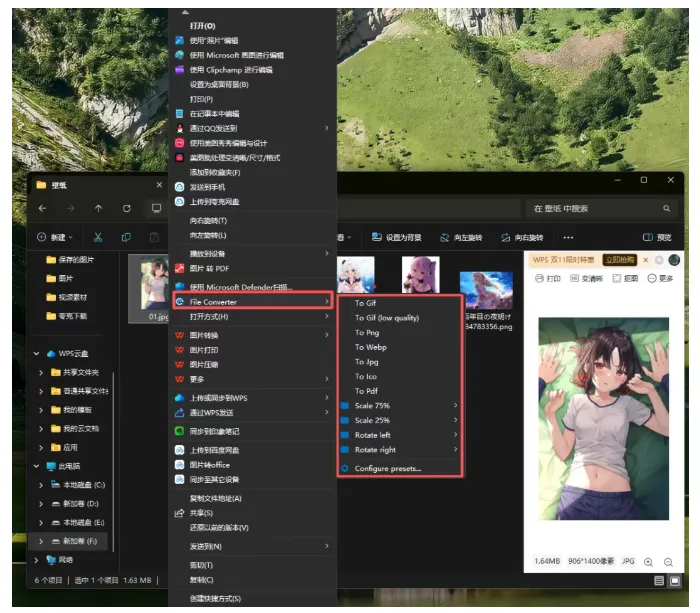Screen dimensions: 700x613
Task: Click the Microsoft Defender scan entry
Action: (x=252, y=287)
